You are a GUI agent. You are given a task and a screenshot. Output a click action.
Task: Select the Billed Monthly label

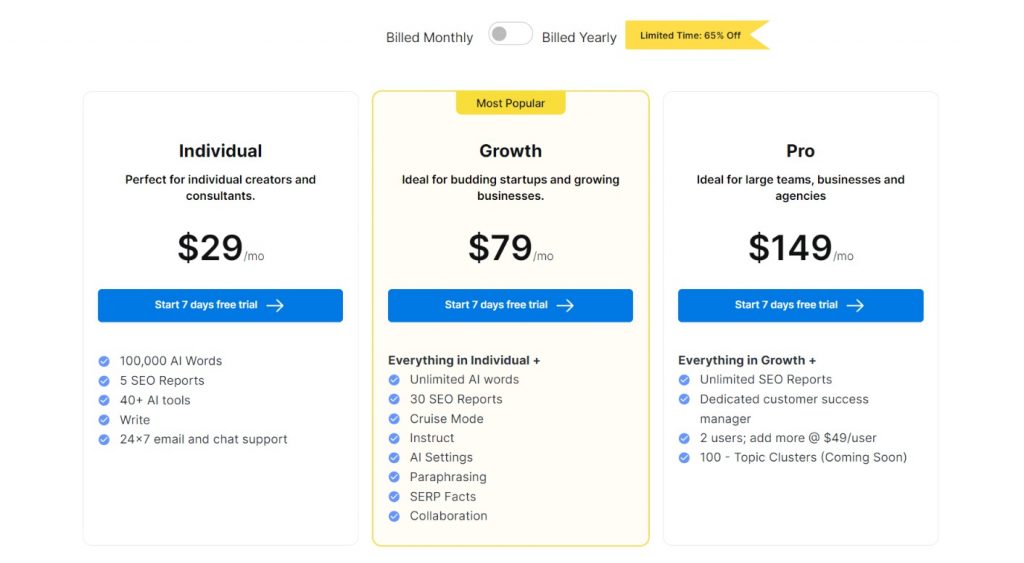429,38
